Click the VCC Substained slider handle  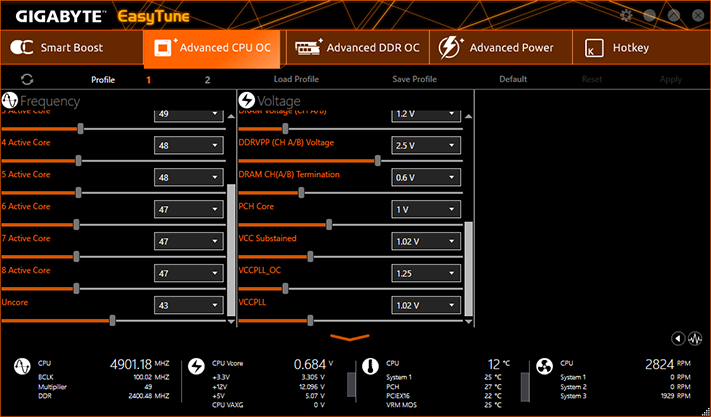click(x=310, y=257)
